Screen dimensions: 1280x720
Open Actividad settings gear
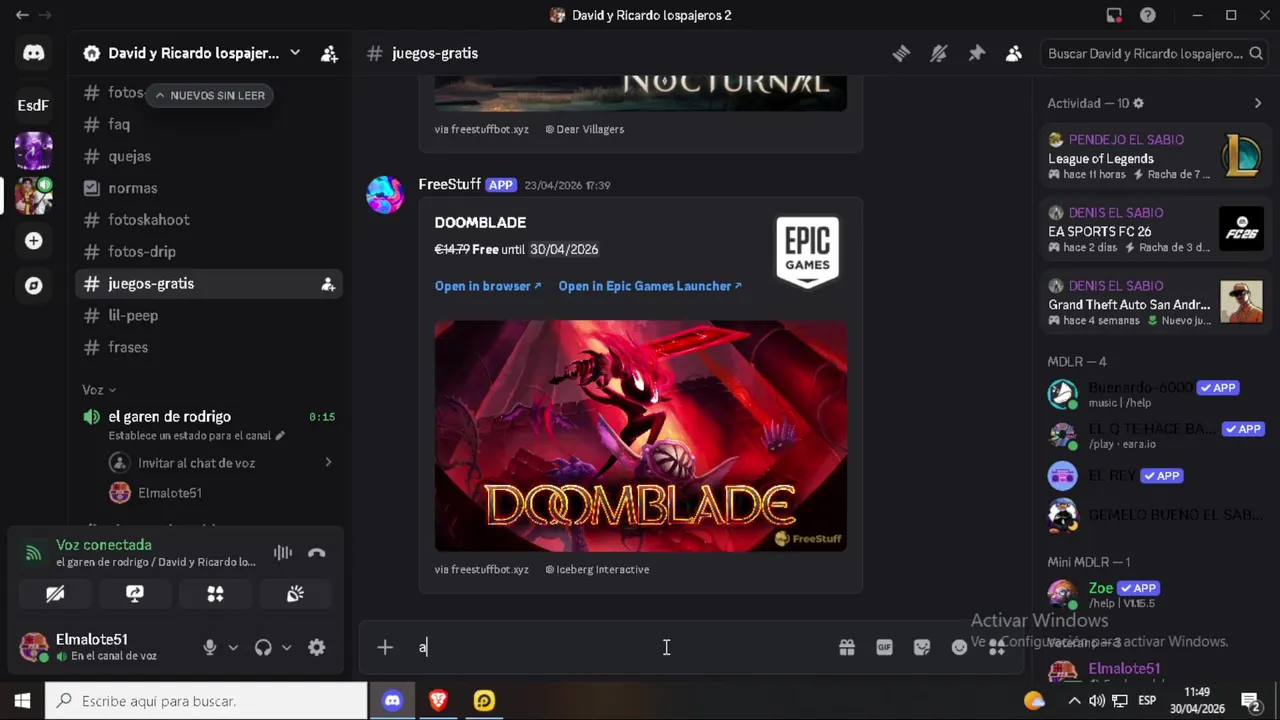(1138, 103)
